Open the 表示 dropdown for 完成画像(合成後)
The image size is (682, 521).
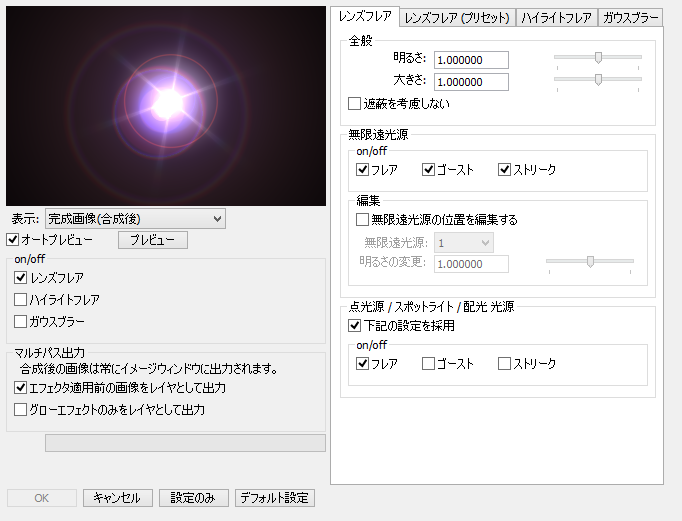tap(135, 218)
